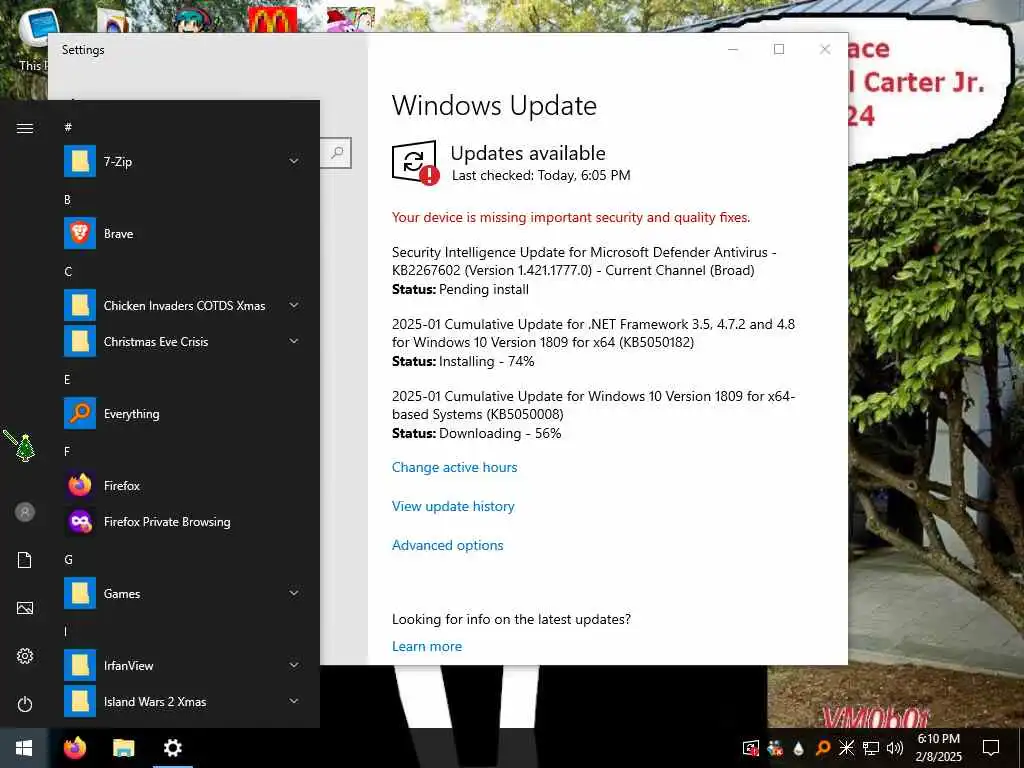
Task: Expand the IrfanView folder chevron
Action: click(x=294, y=665)
